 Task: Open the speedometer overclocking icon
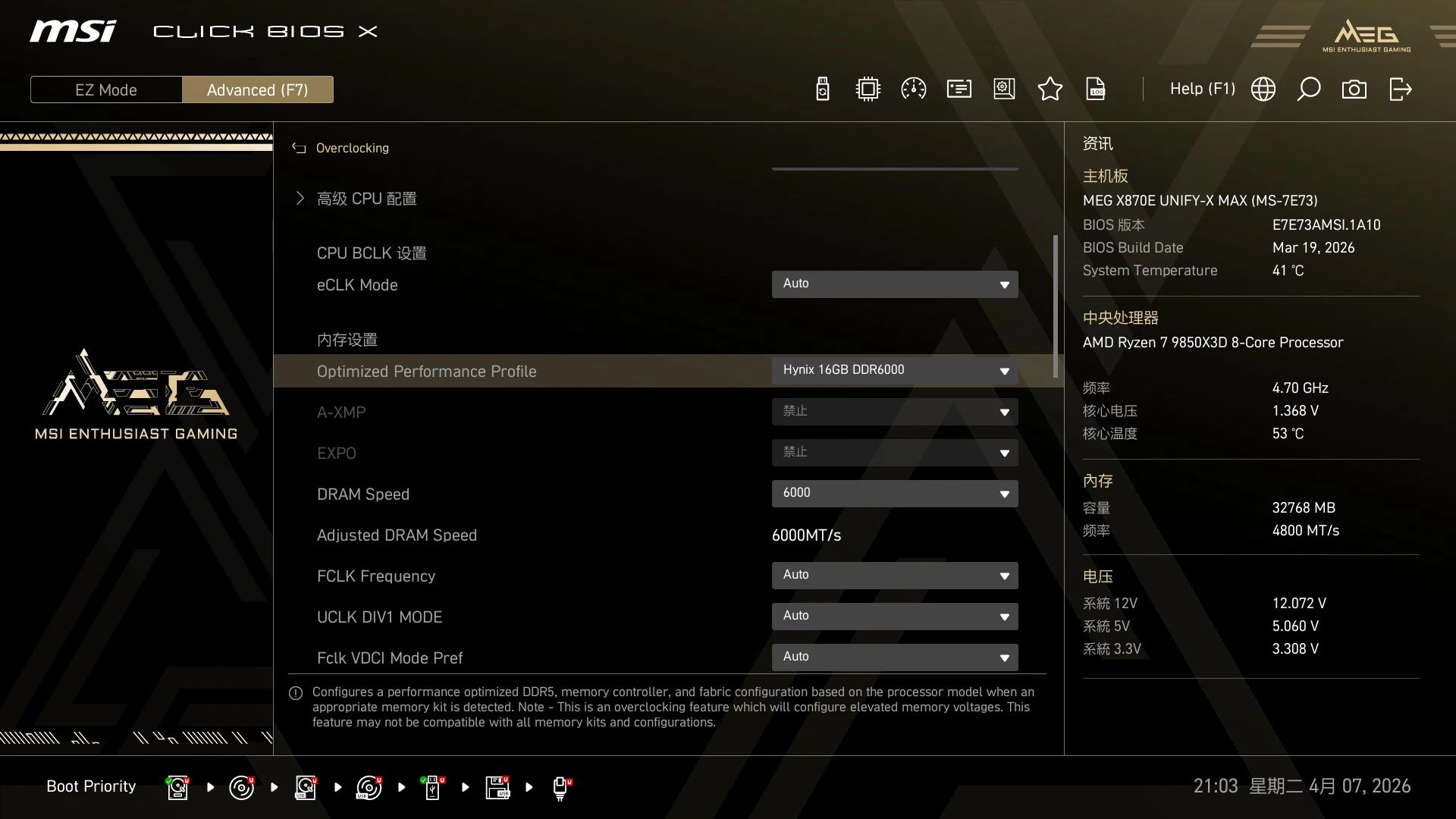click(x=913, y=89)
